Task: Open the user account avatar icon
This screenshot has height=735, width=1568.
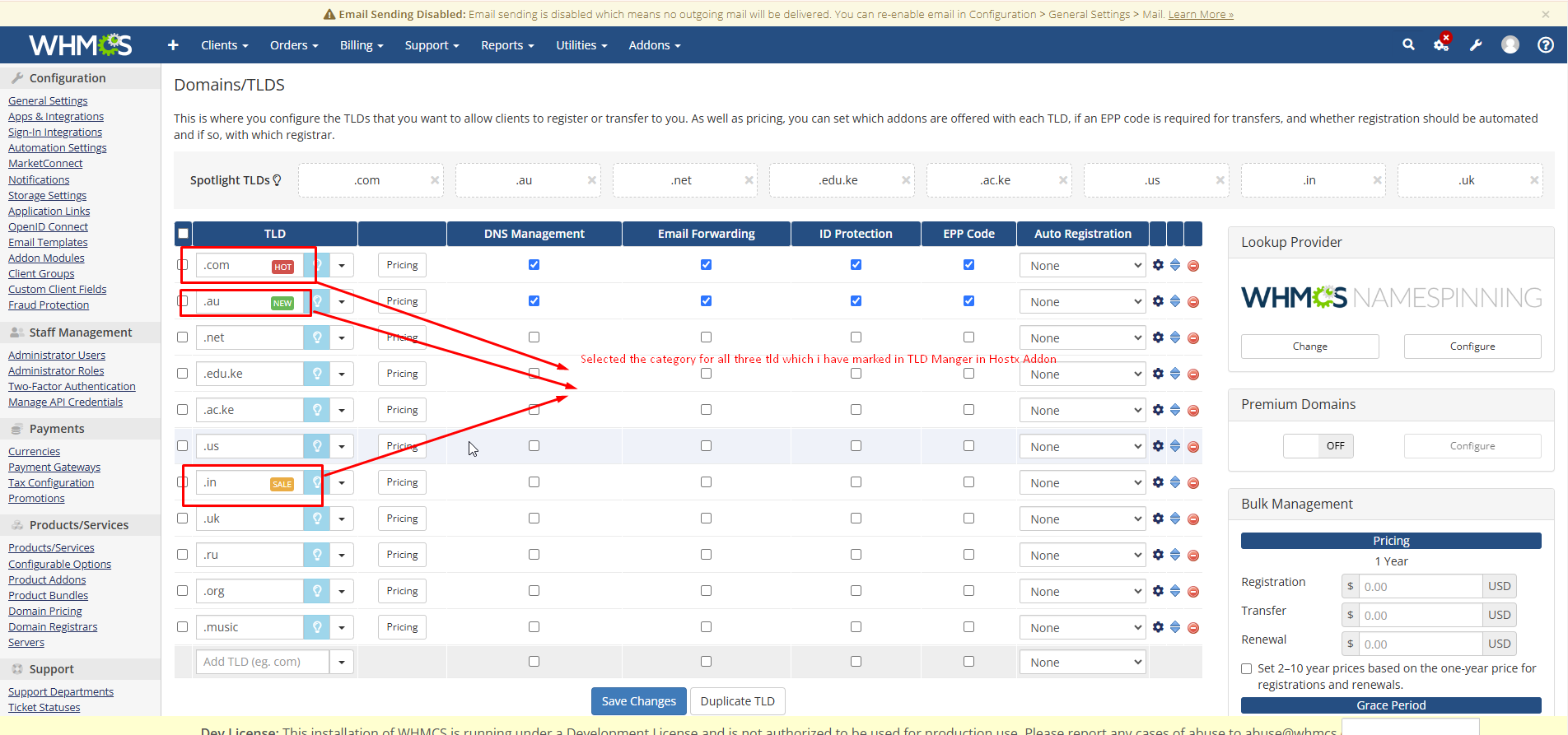Action: [1510, 45]
